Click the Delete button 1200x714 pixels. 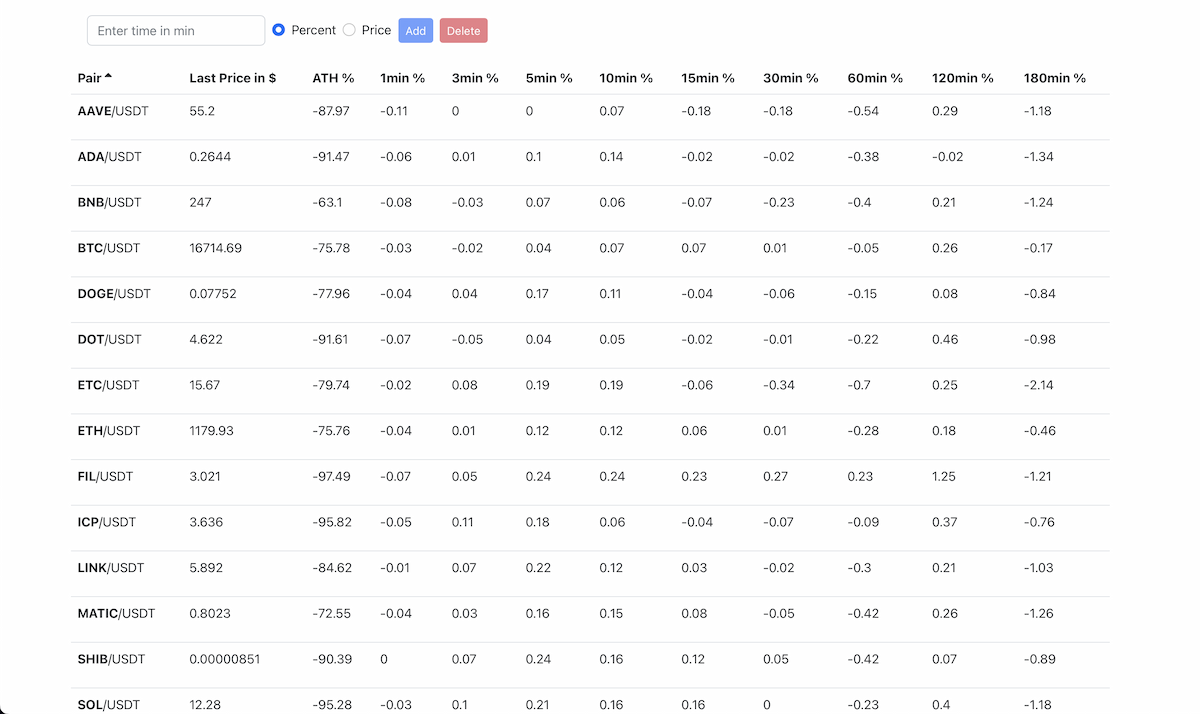[x=463, y=31]
